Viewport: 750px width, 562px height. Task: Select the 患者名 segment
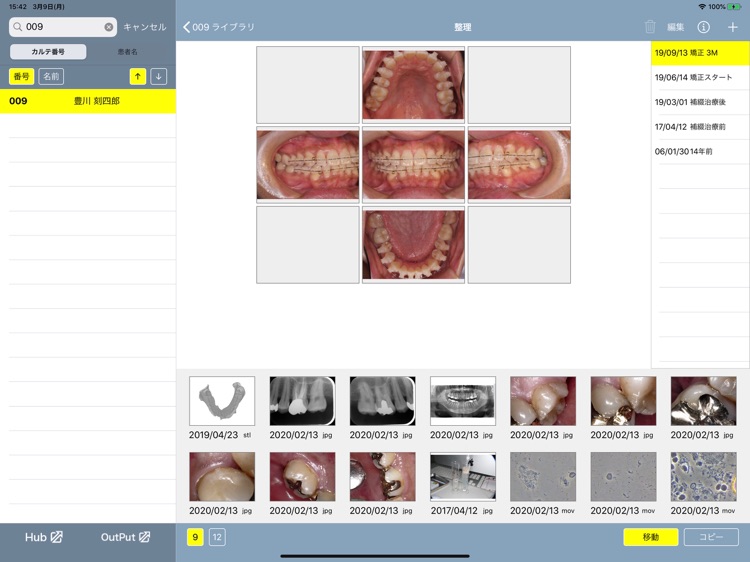point(127,52)
